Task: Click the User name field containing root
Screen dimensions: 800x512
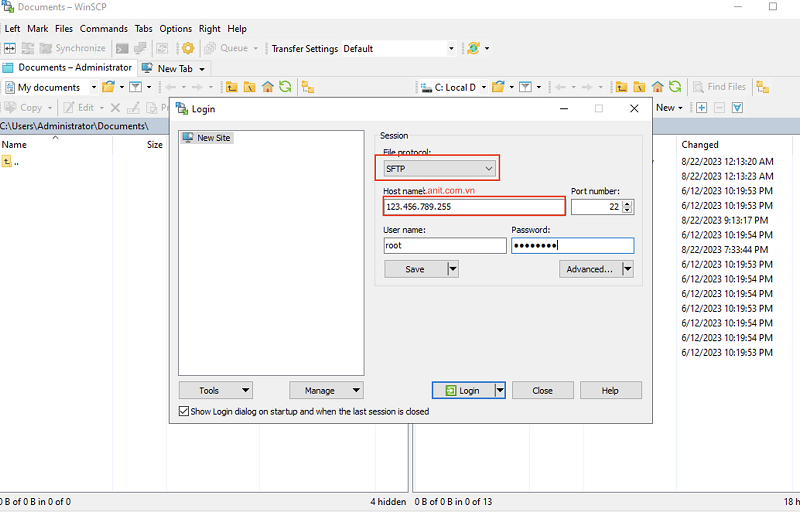Action: pos(445,246)
